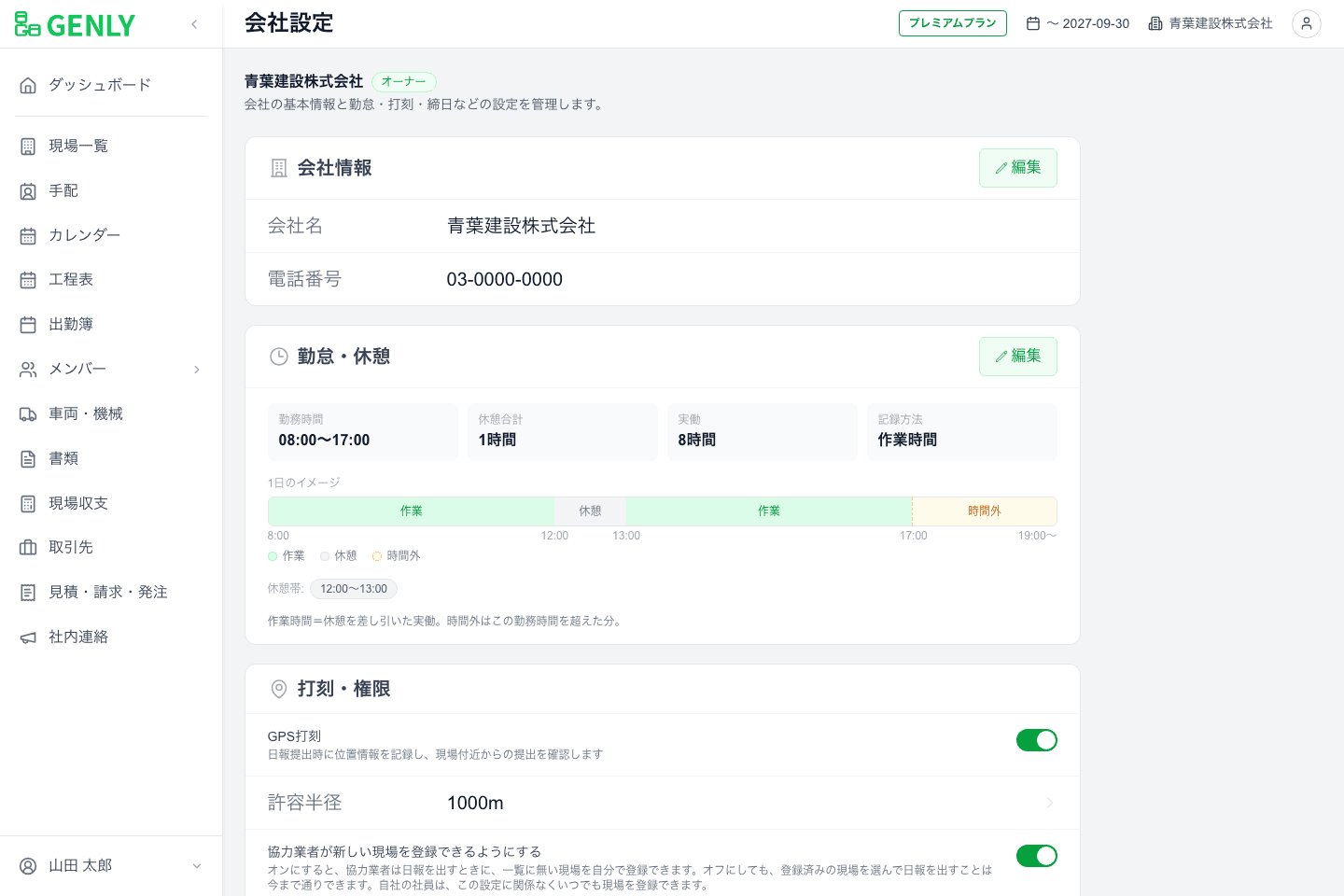Screen dimensions: 1344x896
Task: Click the GENLY logo icon
Action: coord(27,24)
